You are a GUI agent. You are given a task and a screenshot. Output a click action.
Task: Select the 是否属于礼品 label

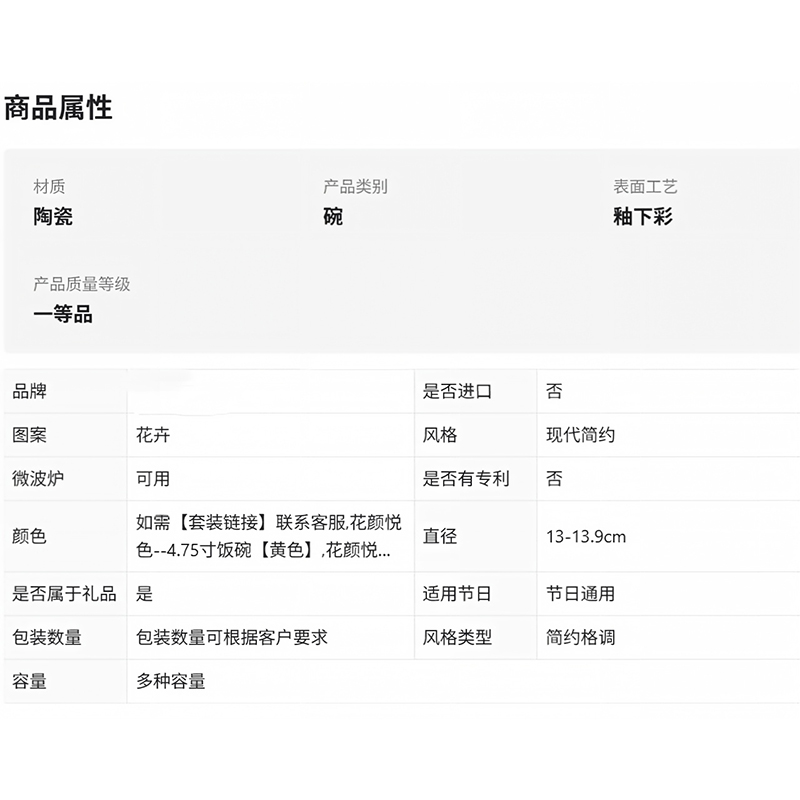pos(64,594)
